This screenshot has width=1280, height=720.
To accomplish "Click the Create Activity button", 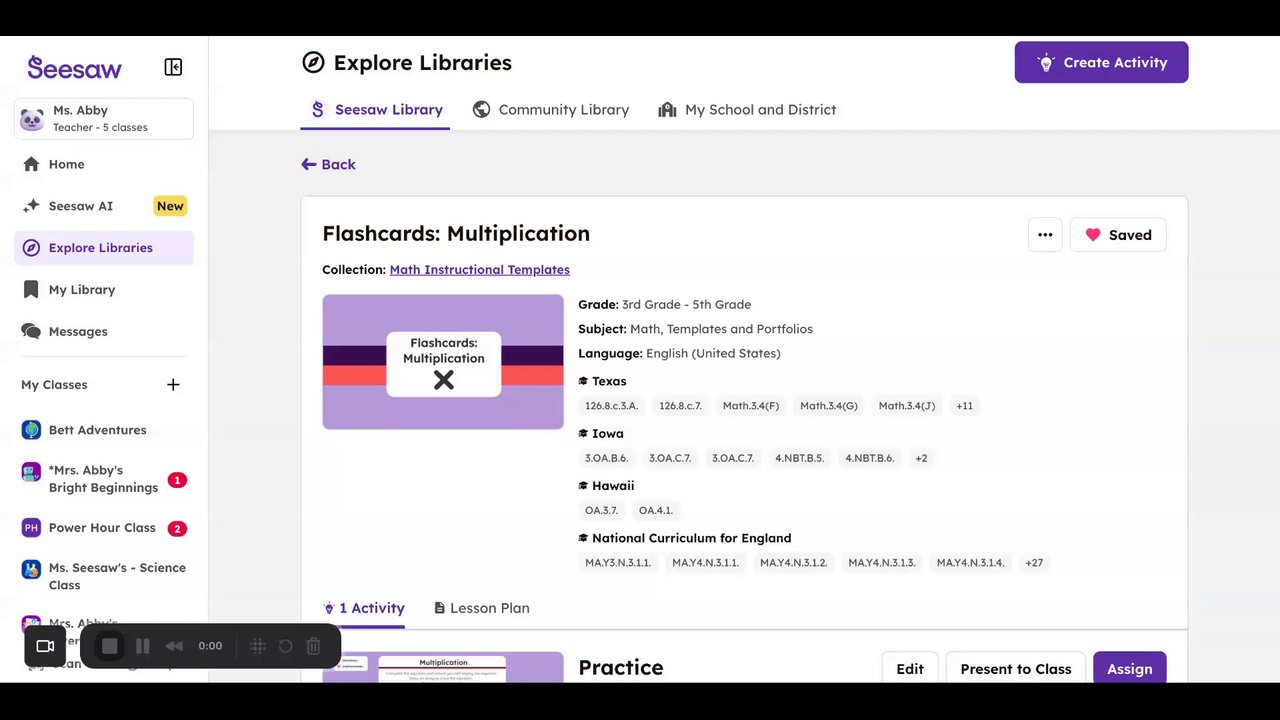I will coord(1101,62).
